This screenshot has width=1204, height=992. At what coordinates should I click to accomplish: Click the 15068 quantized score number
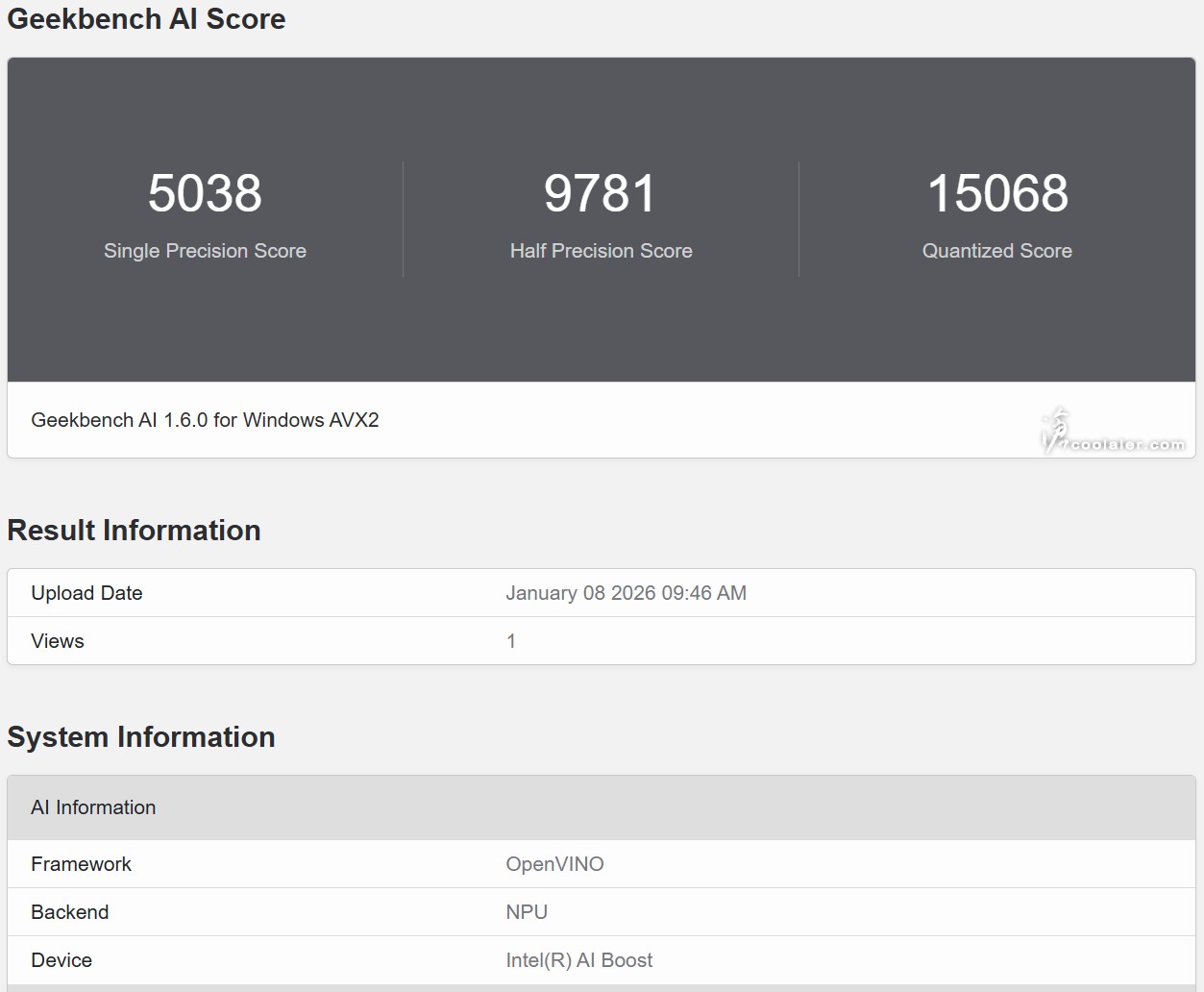[996, 193]
